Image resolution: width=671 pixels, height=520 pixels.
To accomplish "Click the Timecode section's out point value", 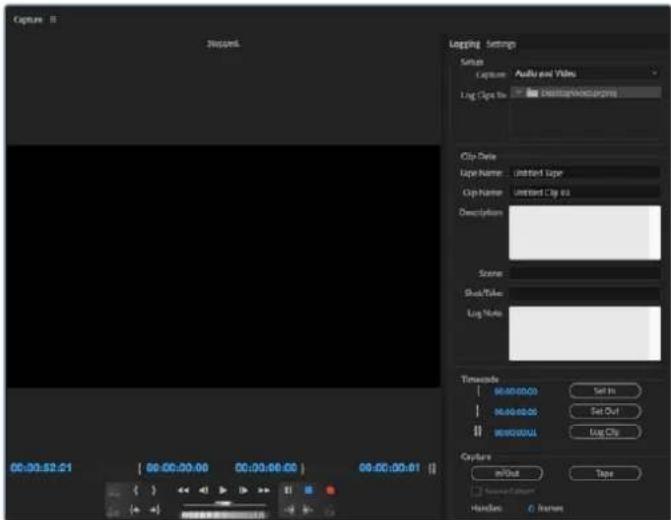I will pyautogui.click(x=516, y=412).
